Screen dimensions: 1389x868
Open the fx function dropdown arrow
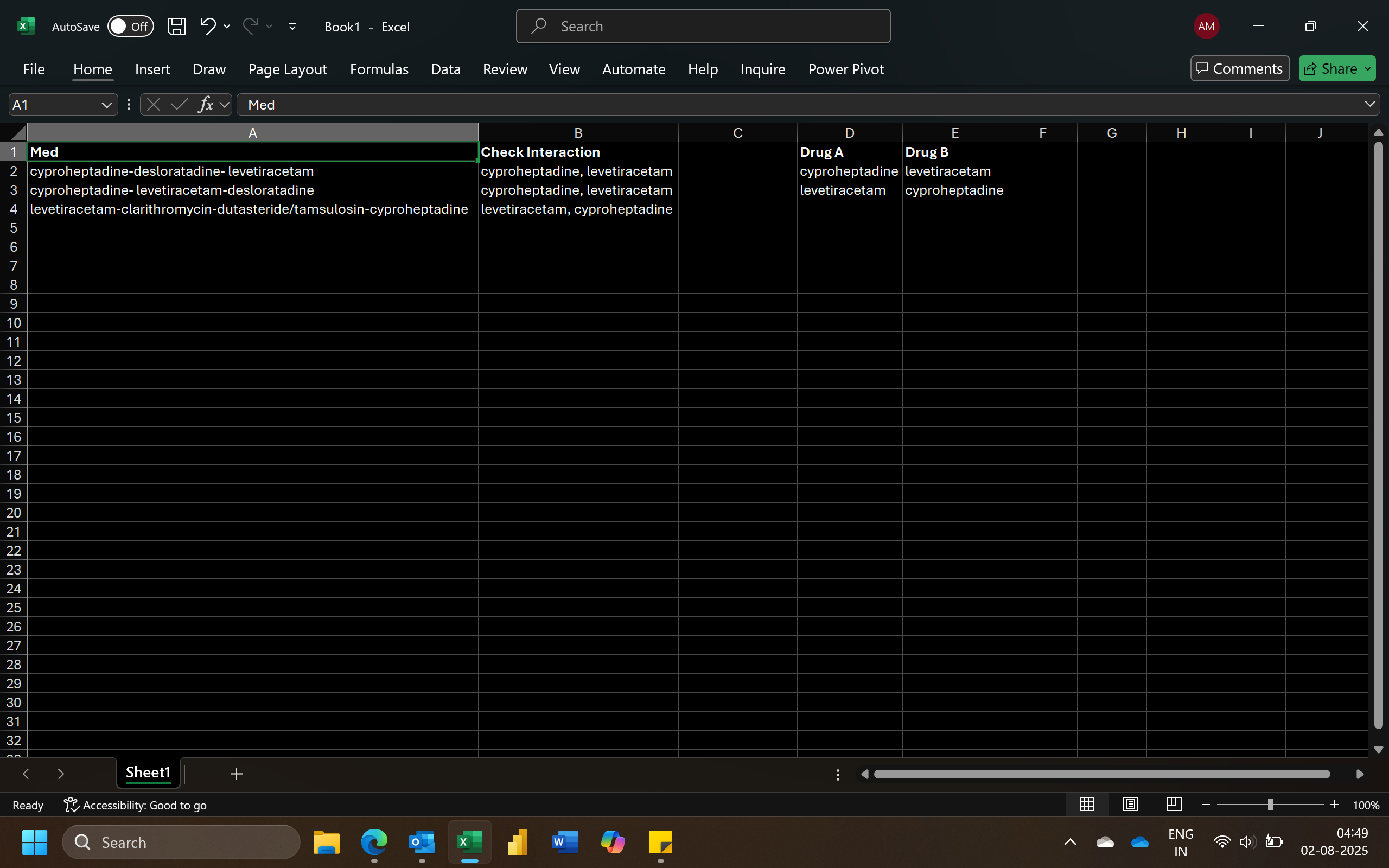(225, 105)
